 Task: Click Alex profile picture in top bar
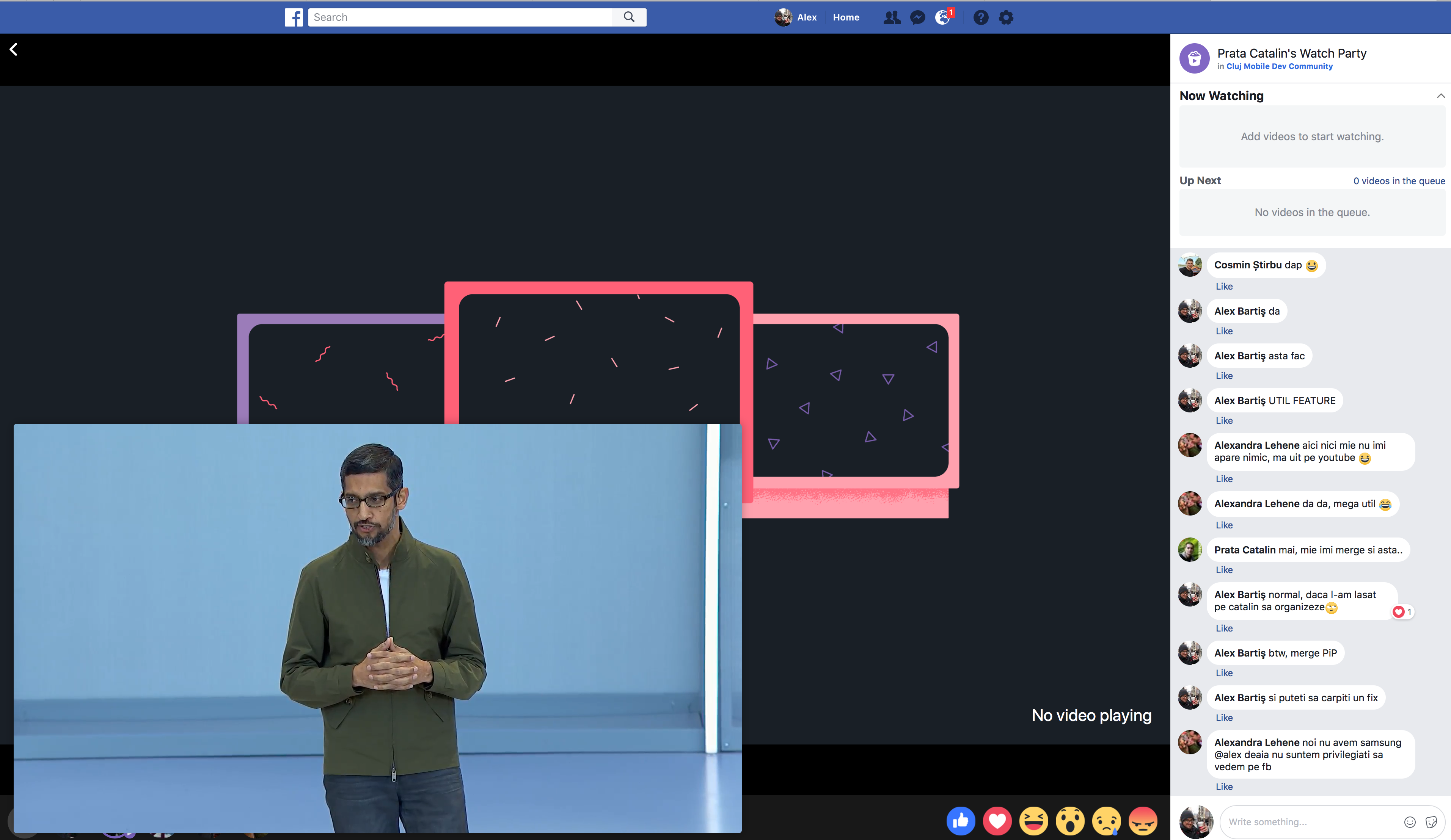(783, 17)
